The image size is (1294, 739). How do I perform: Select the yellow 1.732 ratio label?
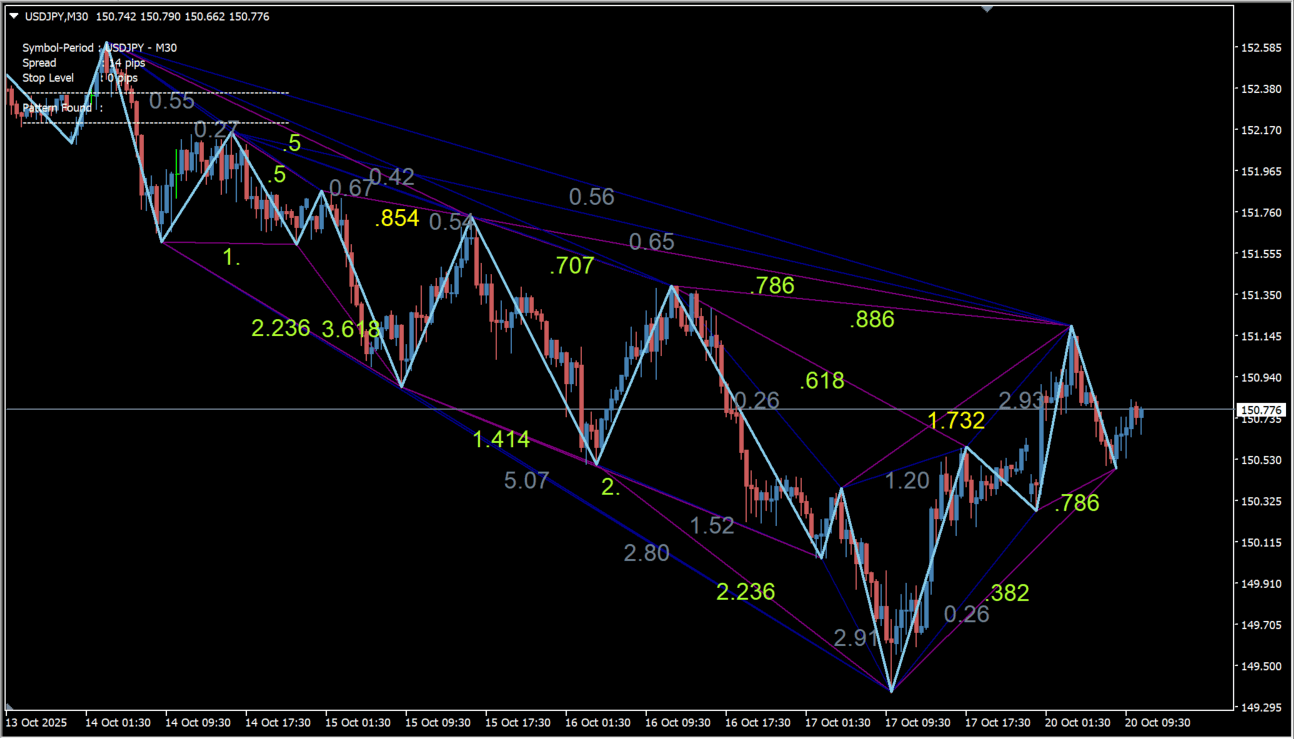pyautogui.click(x=956, y=421)
